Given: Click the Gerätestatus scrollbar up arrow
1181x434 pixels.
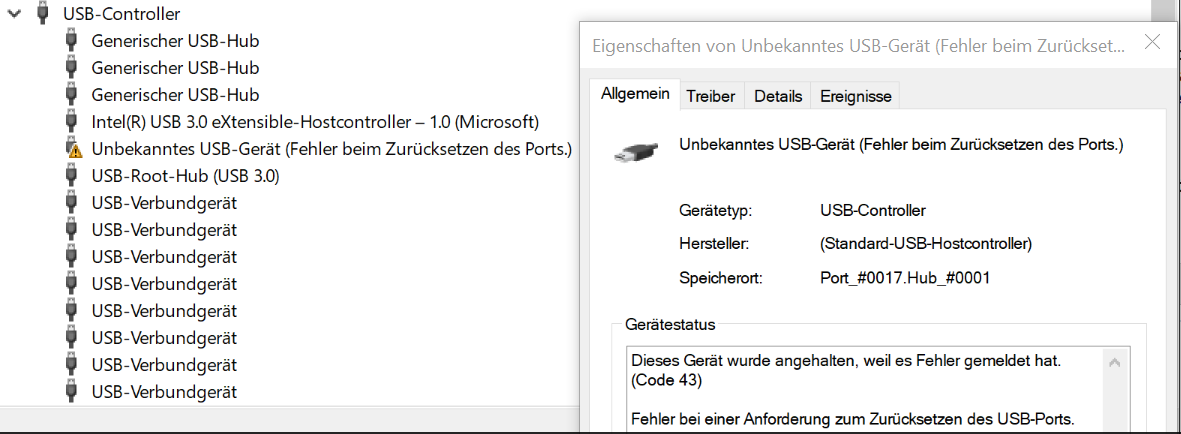Looking at the screenshot, I should click(x=1115, y=363).
